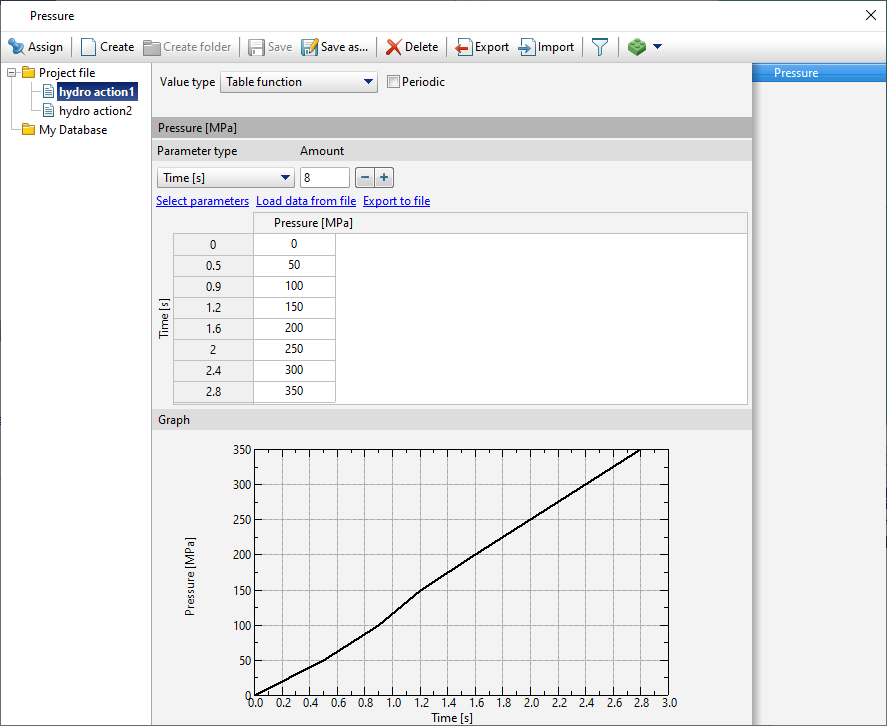The width and height of the screenshot is (887, 726).
Task: Click the Export toolbar icon
Action: (464, 47)
